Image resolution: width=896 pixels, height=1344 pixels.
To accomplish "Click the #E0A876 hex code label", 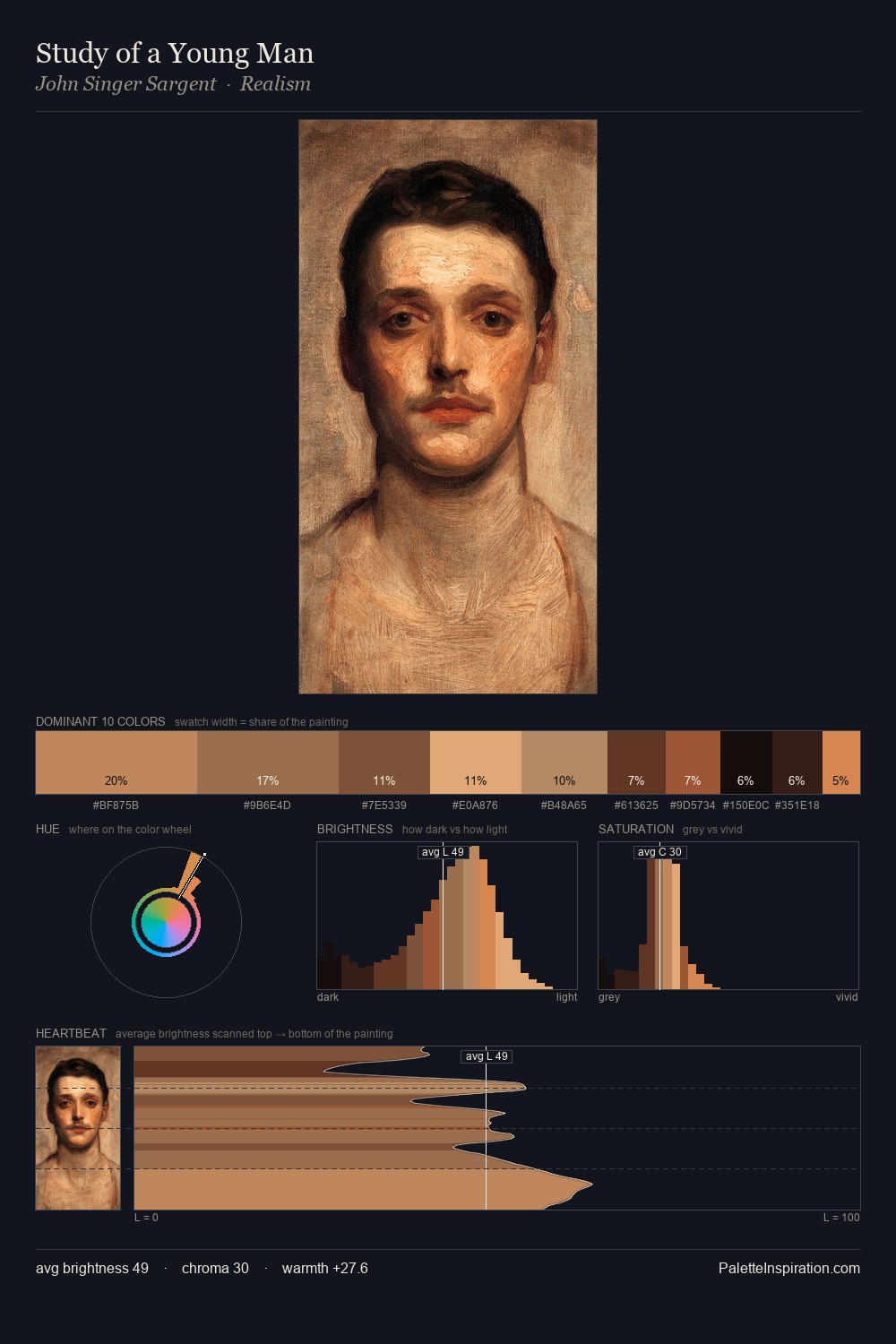I will pos(475,806).
